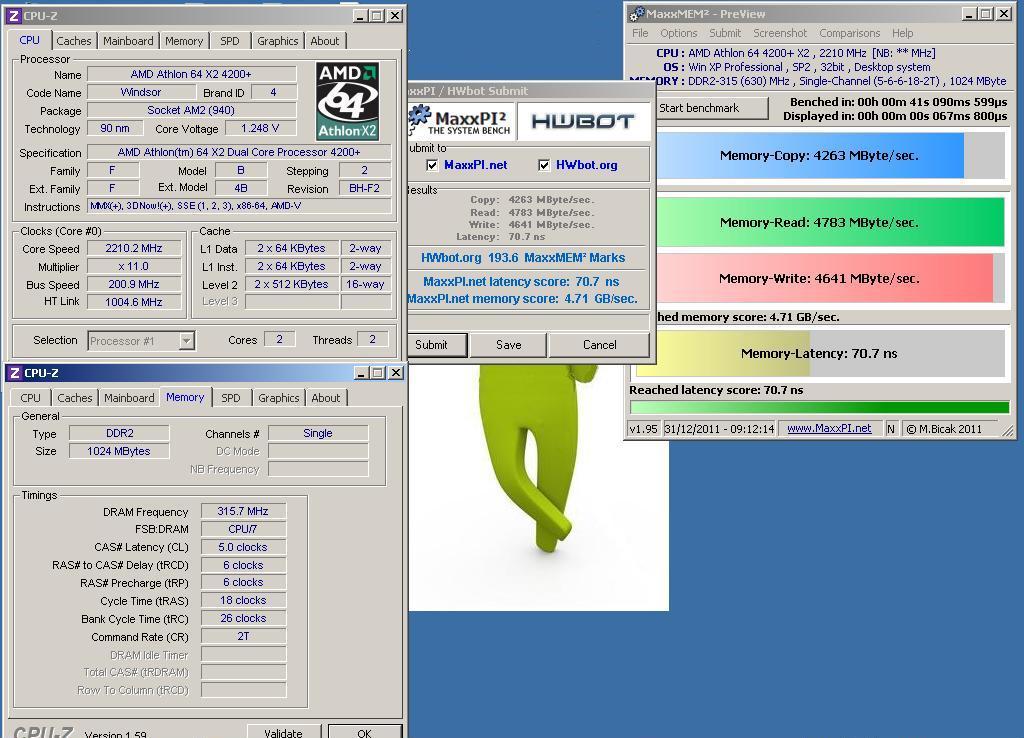
Task: Click the MaxxMEM² gear icon in title bar
Action: 637,14
